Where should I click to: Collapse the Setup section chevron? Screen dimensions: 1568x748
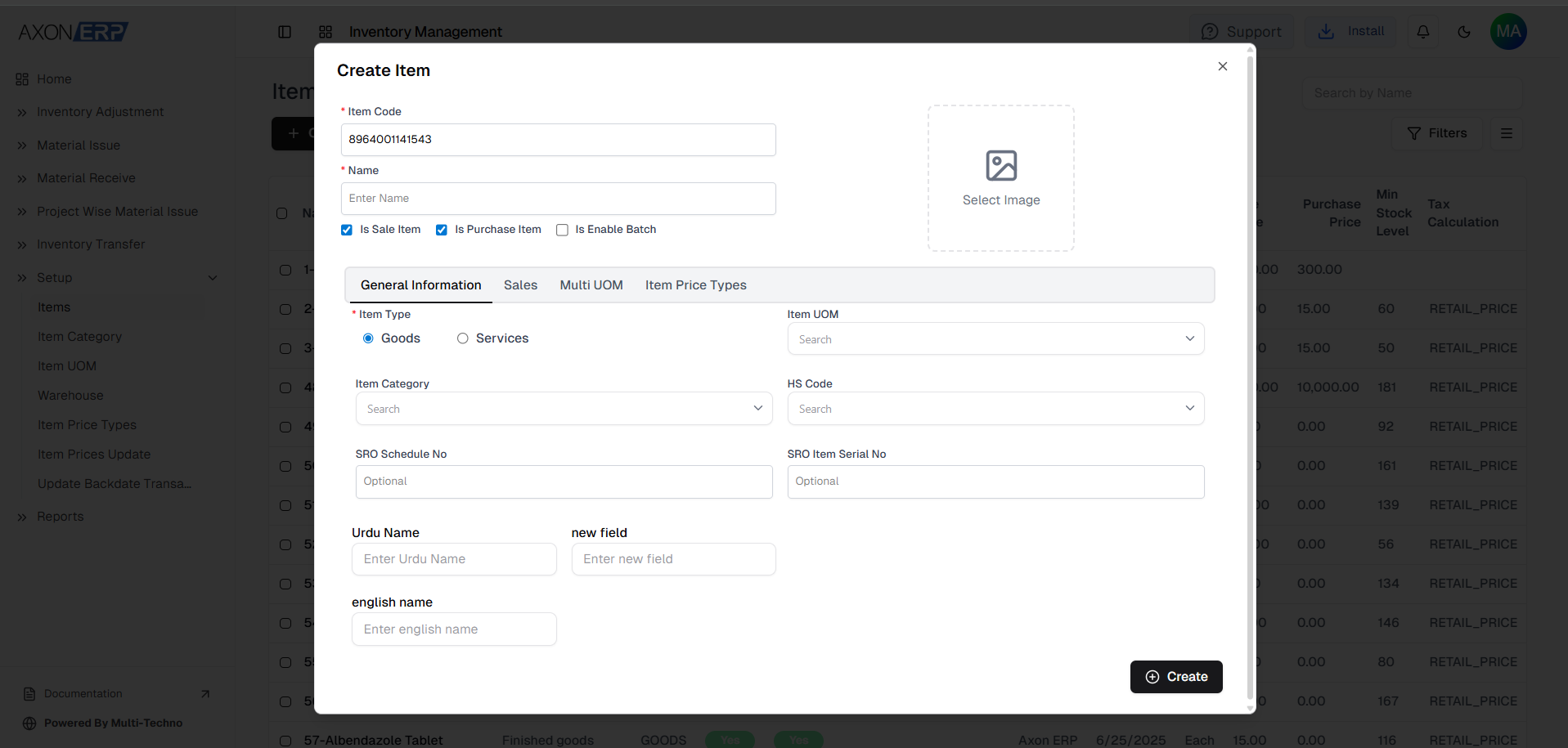pos(213,278)
